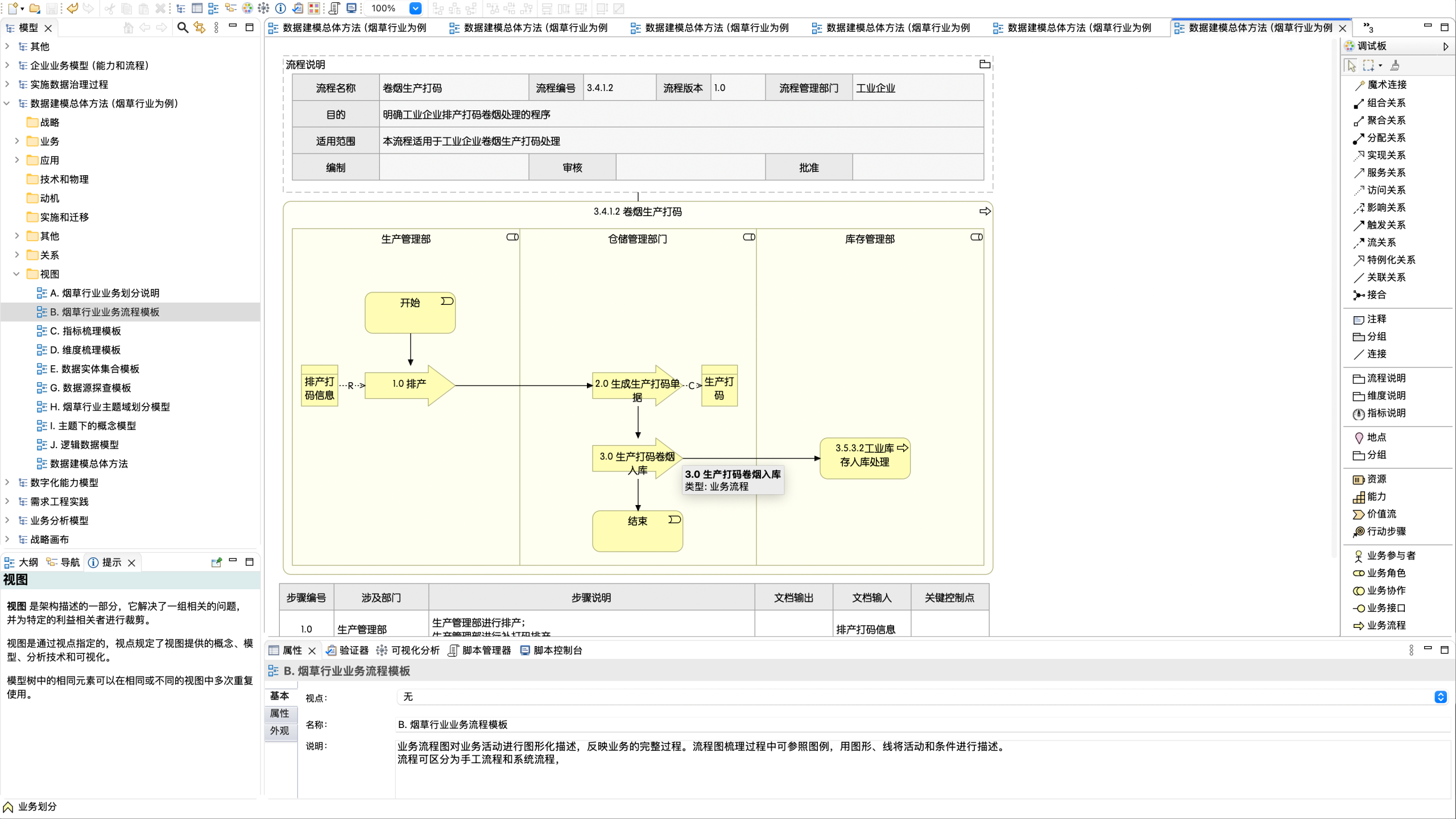
Task: Toggle Link with Editor in model tree
Action: pyautogui.click(x=199, y=27)
